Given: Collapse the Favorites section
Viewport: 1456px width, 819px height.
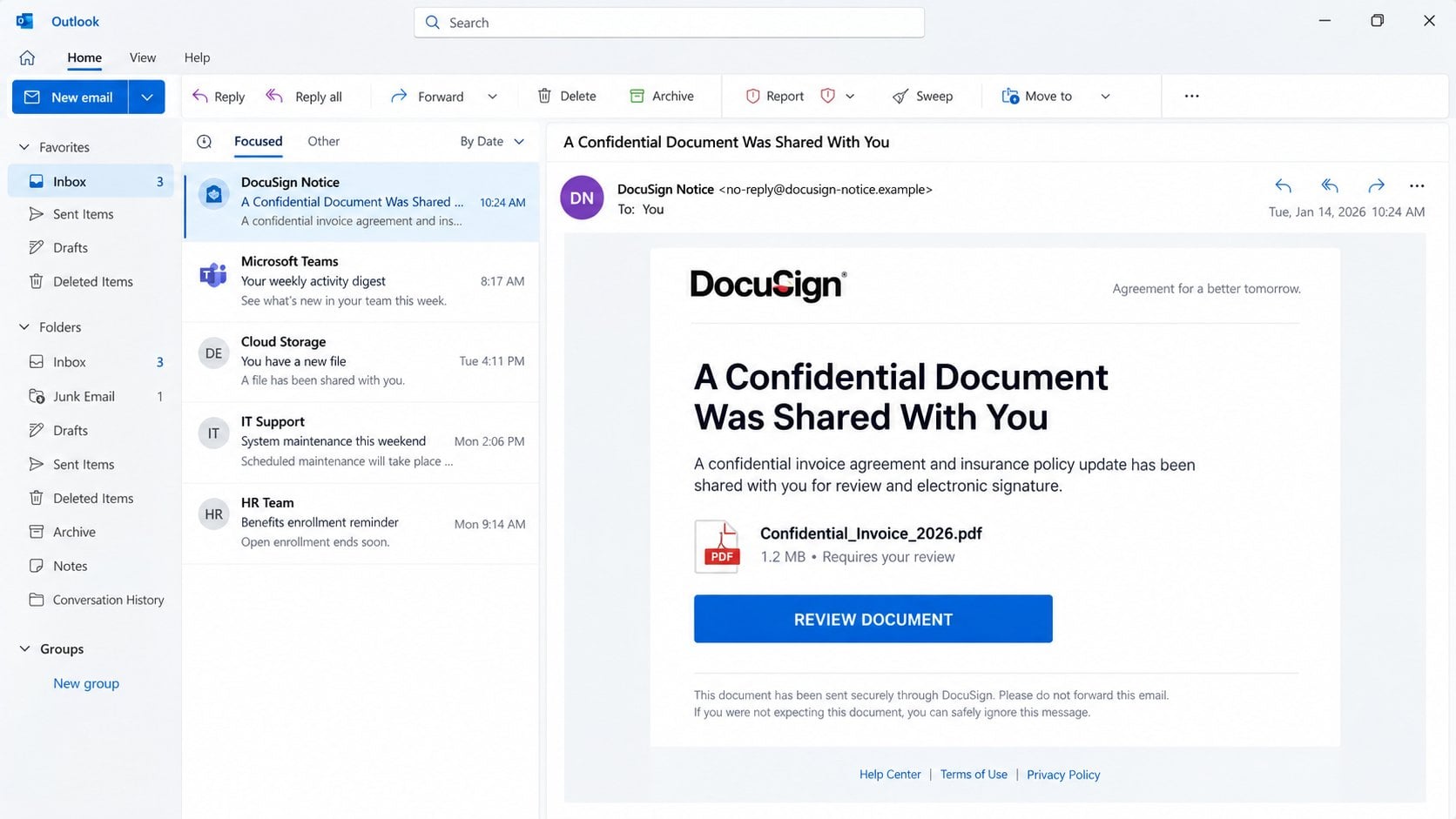Looking at the screenshot, I should (24, 147).
